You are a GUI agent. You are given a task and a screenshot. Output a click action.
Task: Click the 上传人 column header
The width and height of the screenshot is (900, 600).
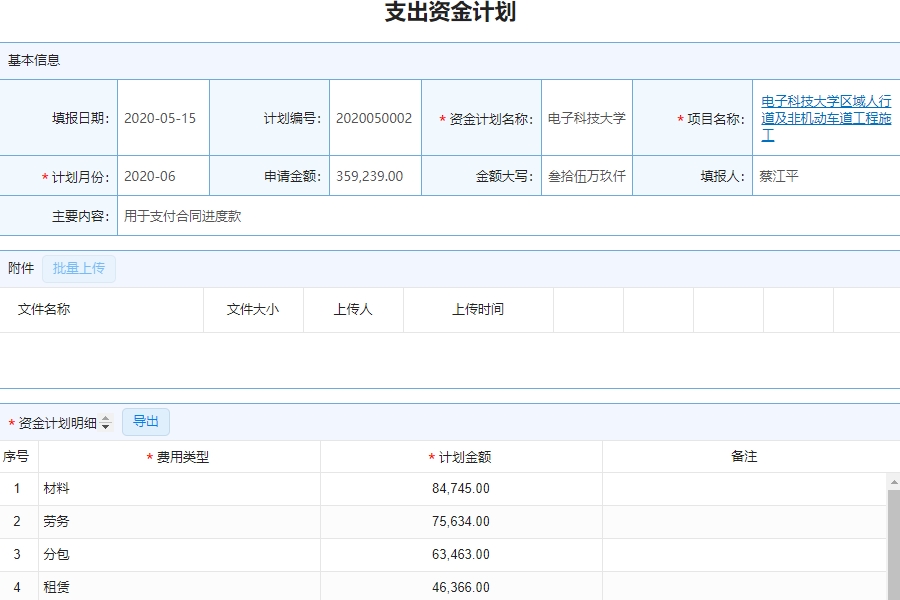[353, 309]
